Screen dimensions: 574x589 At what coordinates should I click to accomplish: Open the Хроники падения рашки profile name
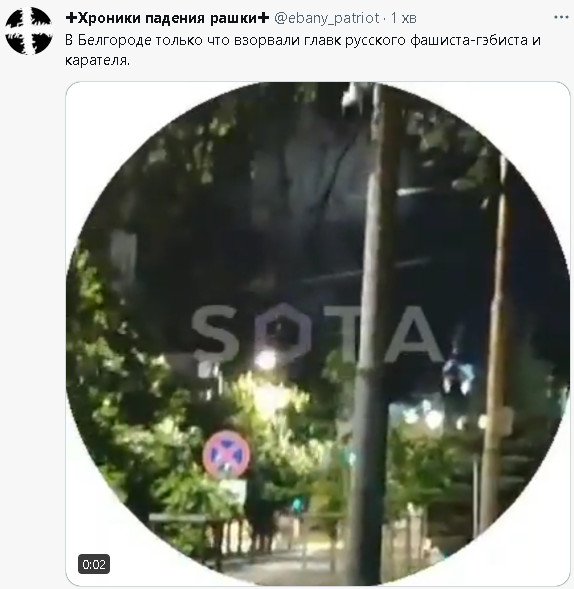point(167,18)
